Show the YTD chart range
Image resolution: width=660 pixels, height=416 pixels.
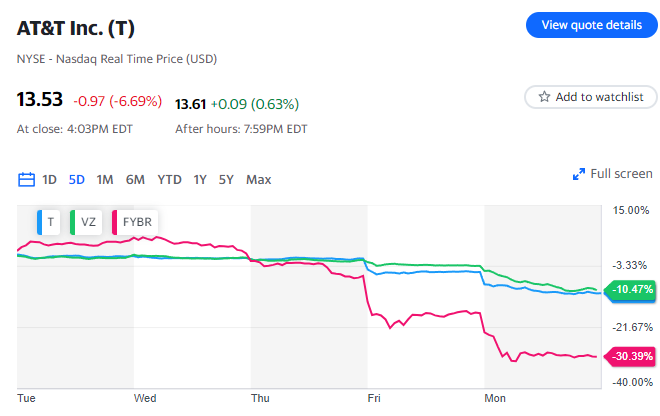click(x=169, y=180)
